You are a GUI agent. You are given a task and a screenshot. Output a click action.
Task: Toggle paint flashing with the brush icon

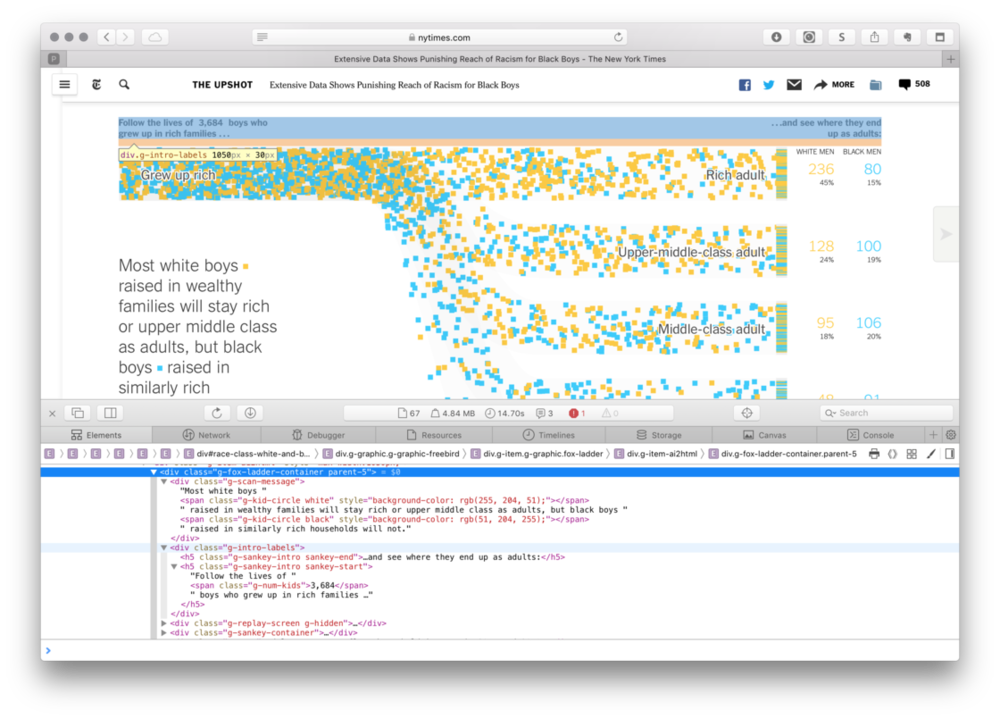pyautogui.click(x=931, y=454)
